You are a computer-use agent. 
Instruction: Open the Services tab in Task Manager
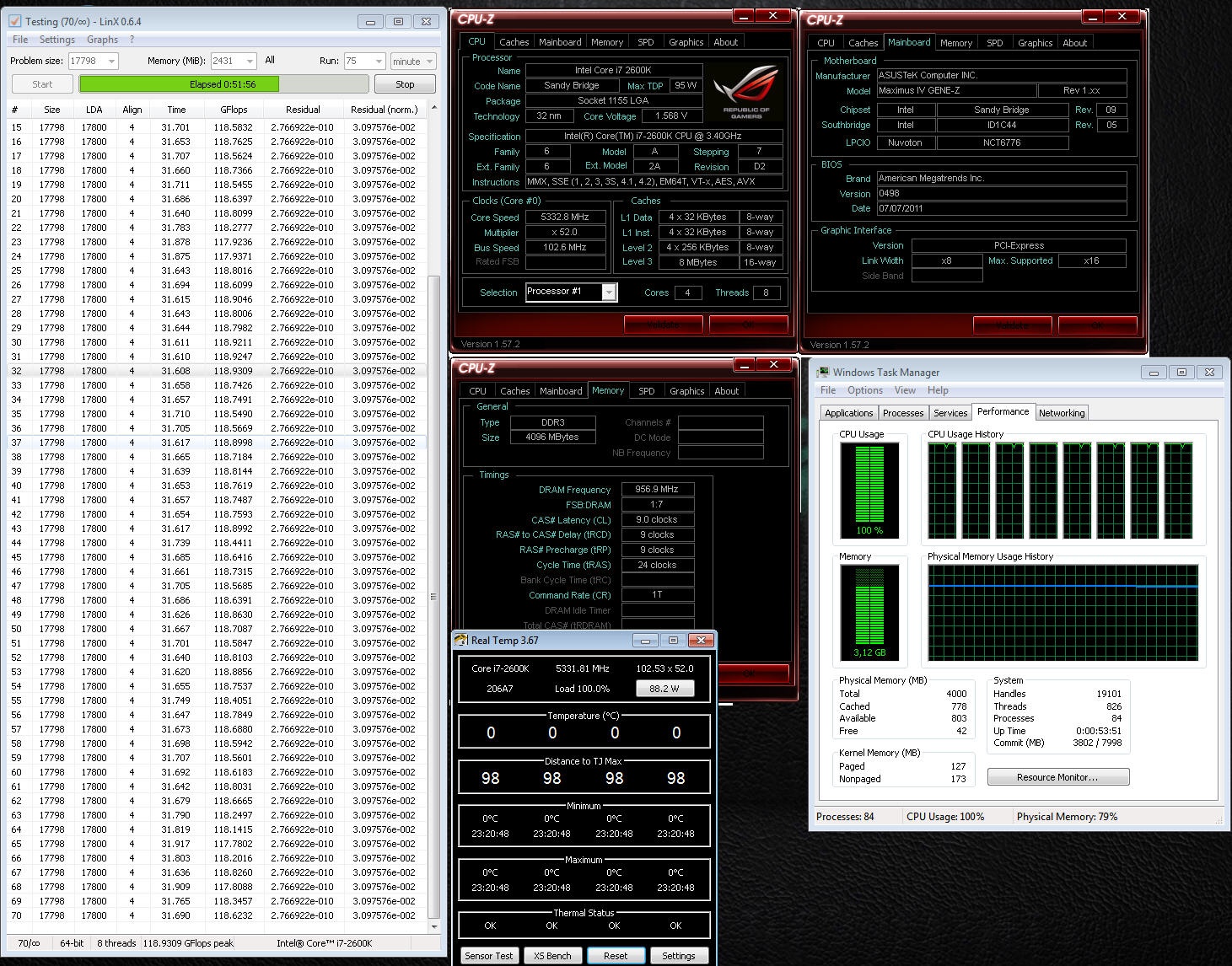click(950, 413)
